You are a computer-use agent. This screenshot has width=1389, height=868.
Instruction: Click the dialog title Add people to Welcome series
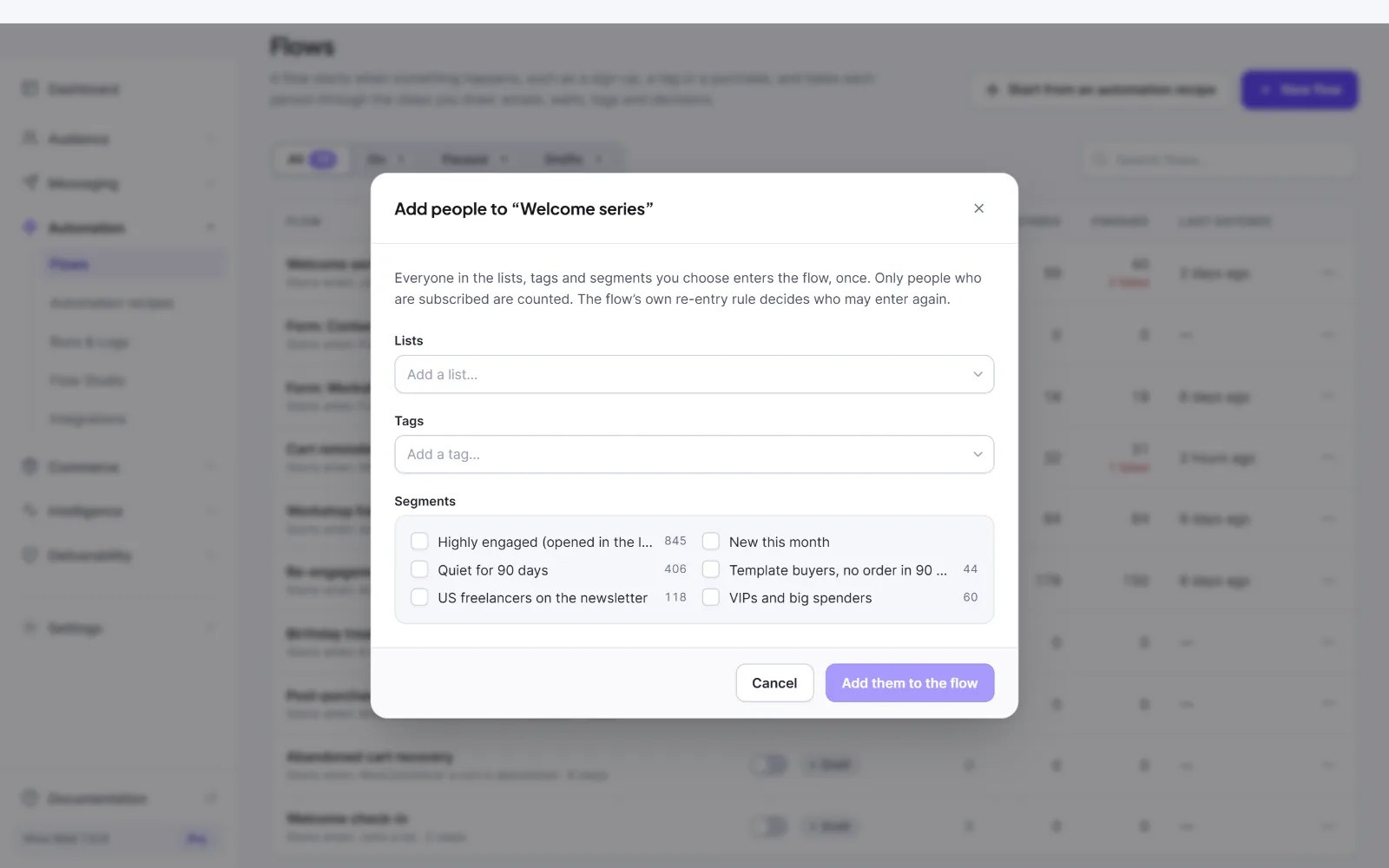click(x=523, y=209)
